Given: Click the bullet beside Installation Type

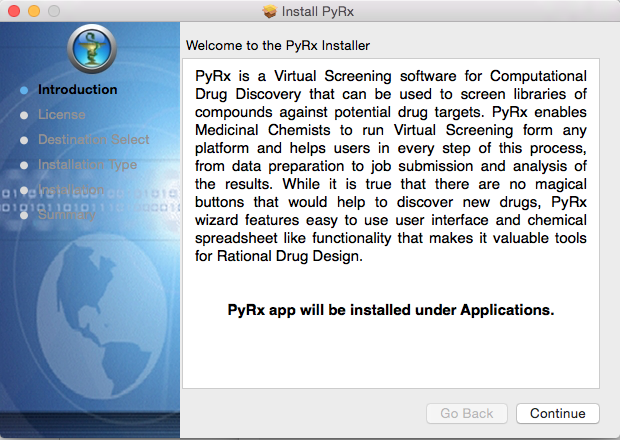Looking at the screenshot, I should point(24,165).
